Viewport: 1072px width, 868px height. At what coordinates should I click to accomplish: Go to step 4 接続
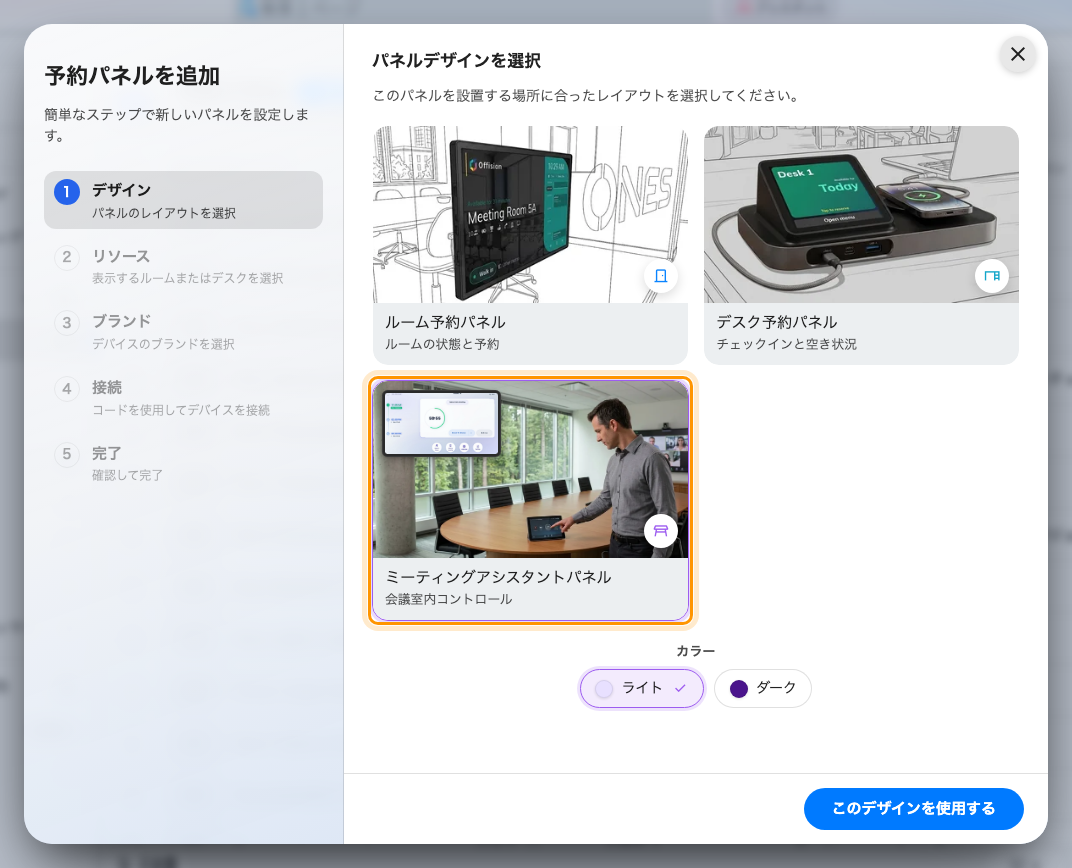click(x=183, y=398)
